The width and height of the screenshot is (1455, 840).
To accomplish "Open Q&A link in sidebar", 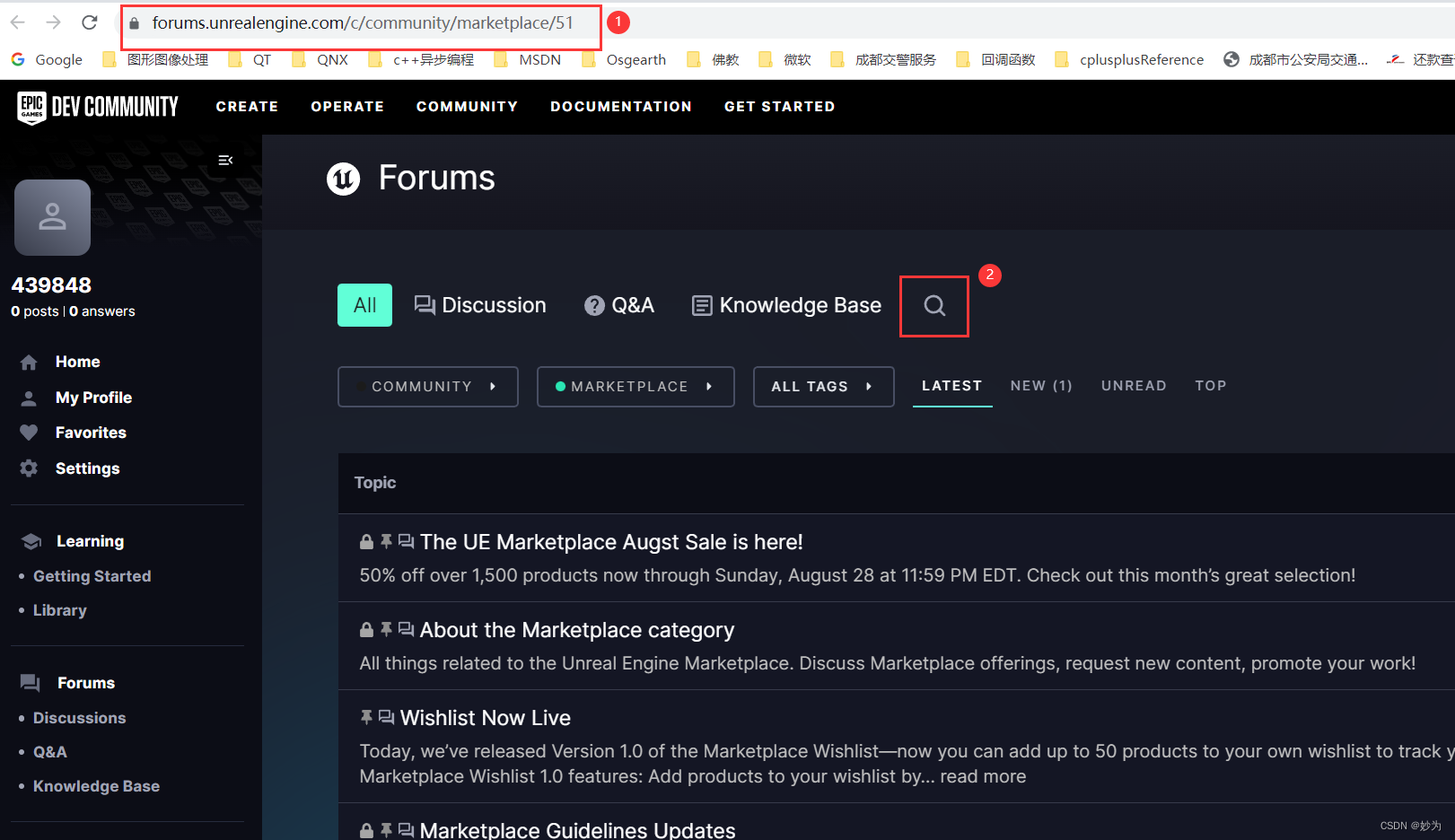I will point(49,752).
